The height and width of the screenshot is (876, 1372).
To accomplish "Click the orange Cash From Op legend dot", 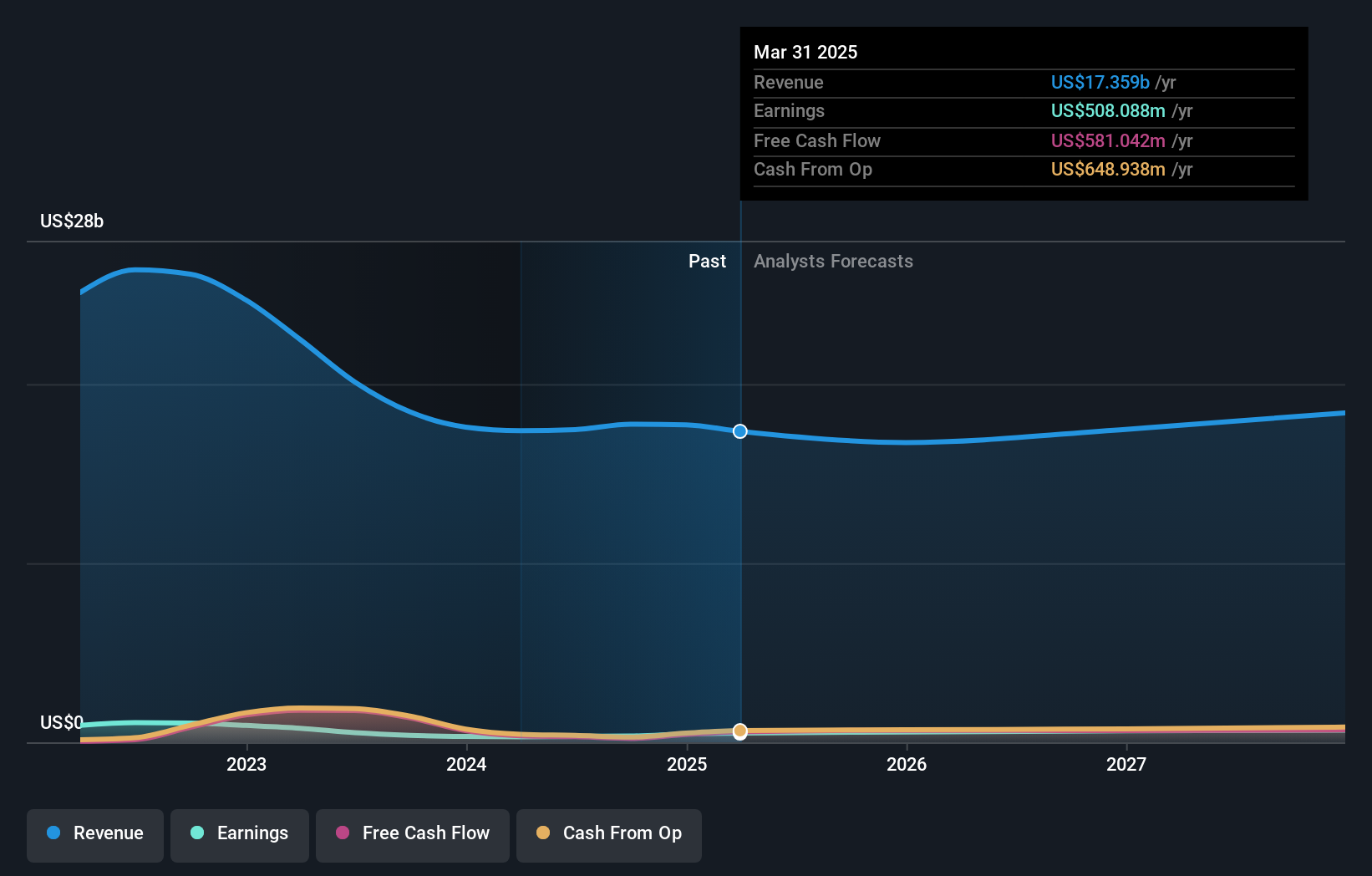I will point(543,833).
